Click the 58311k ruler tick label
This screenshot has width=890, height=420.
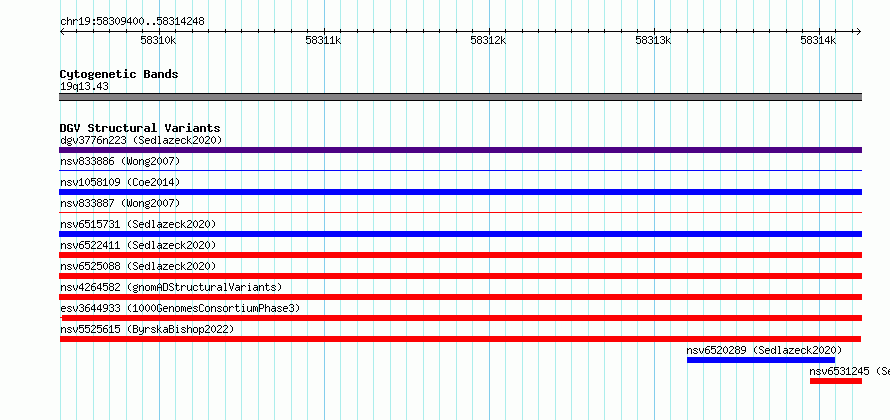pos(324,40)
